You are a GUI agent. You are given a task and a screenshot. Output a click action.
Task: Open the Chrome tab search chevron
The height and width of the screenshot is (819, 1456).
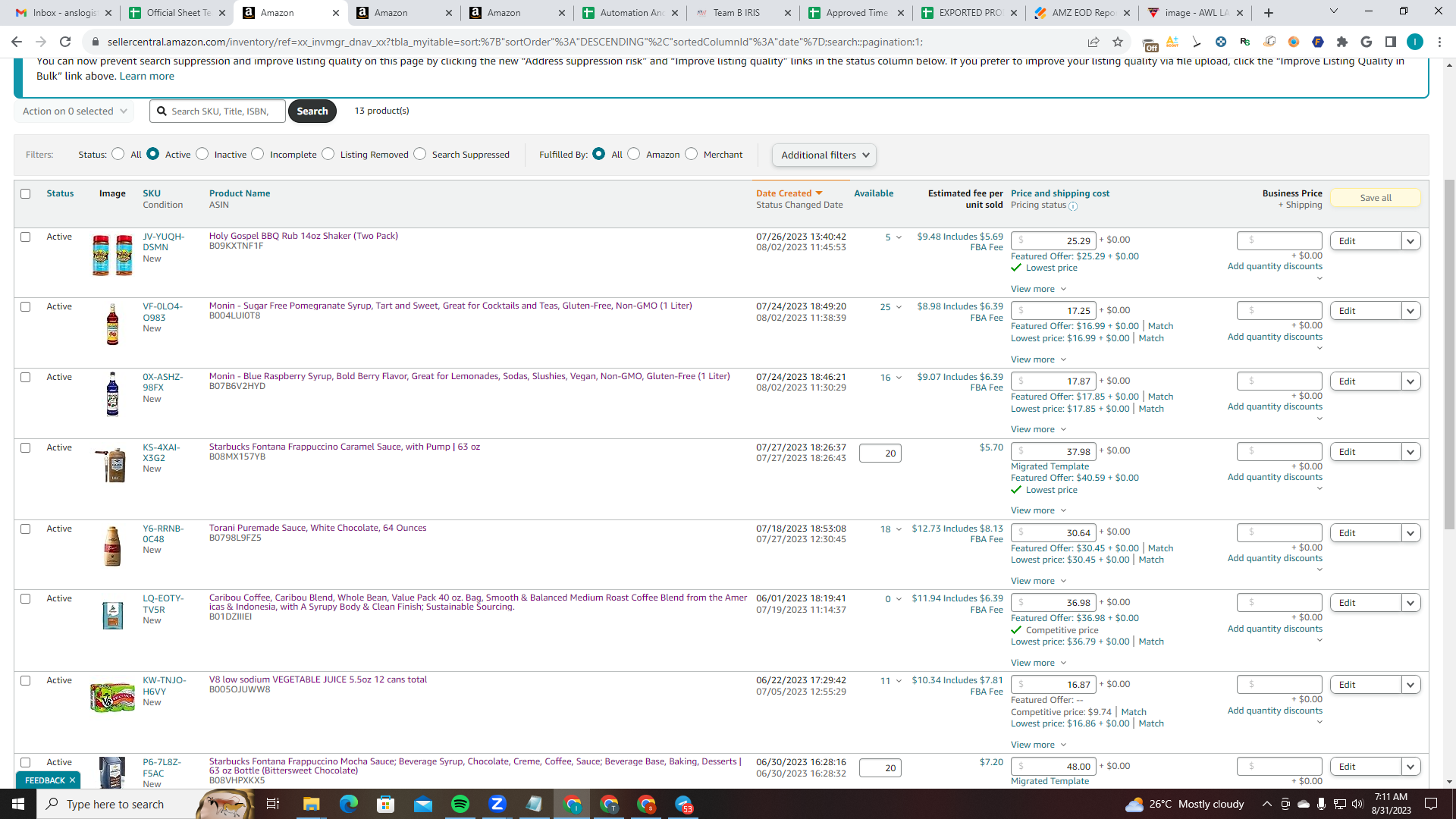tap(1334, 11)
